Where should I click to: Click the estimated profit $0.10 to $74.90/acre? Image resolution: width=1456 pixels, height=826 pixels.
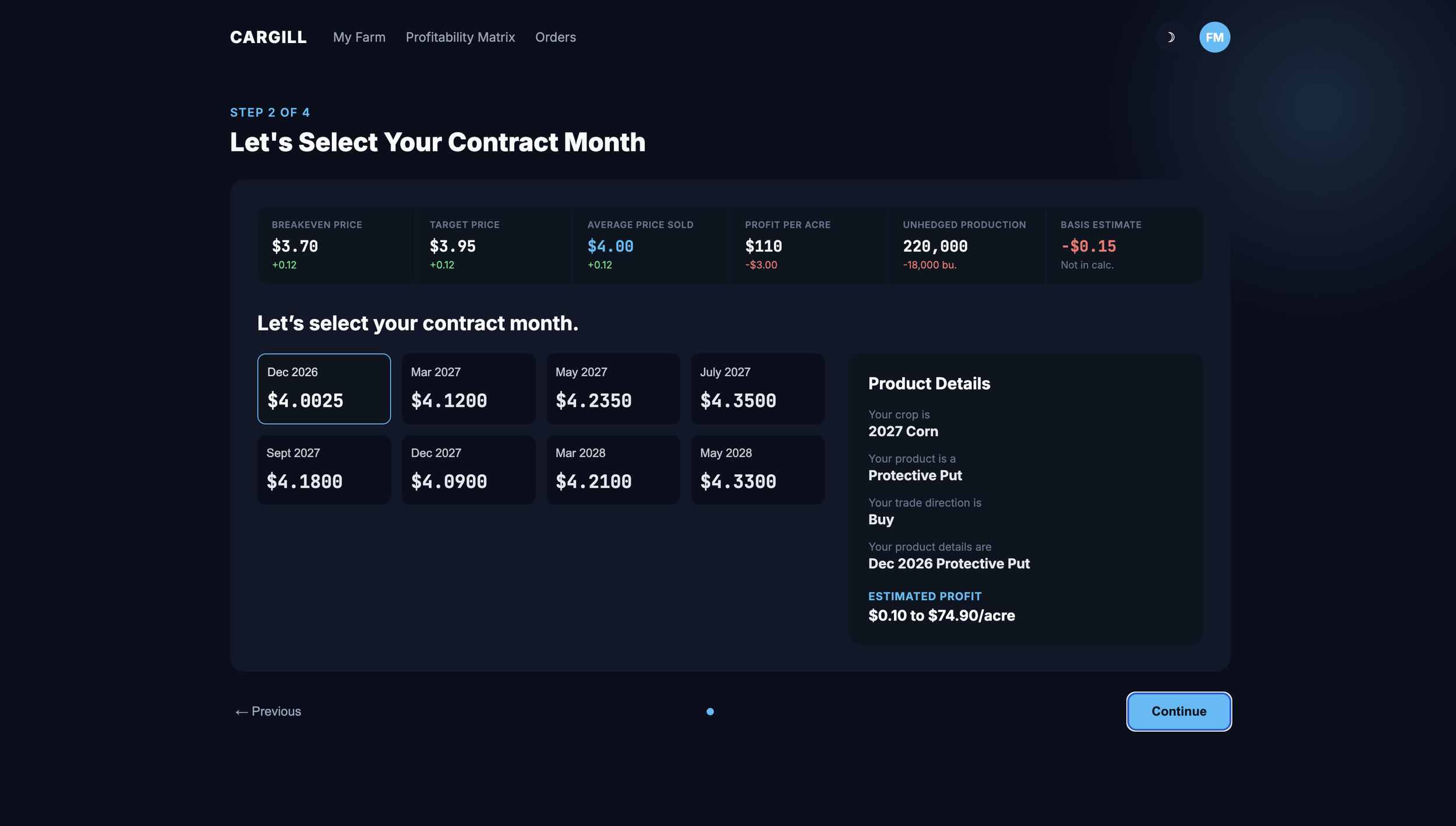941,615
